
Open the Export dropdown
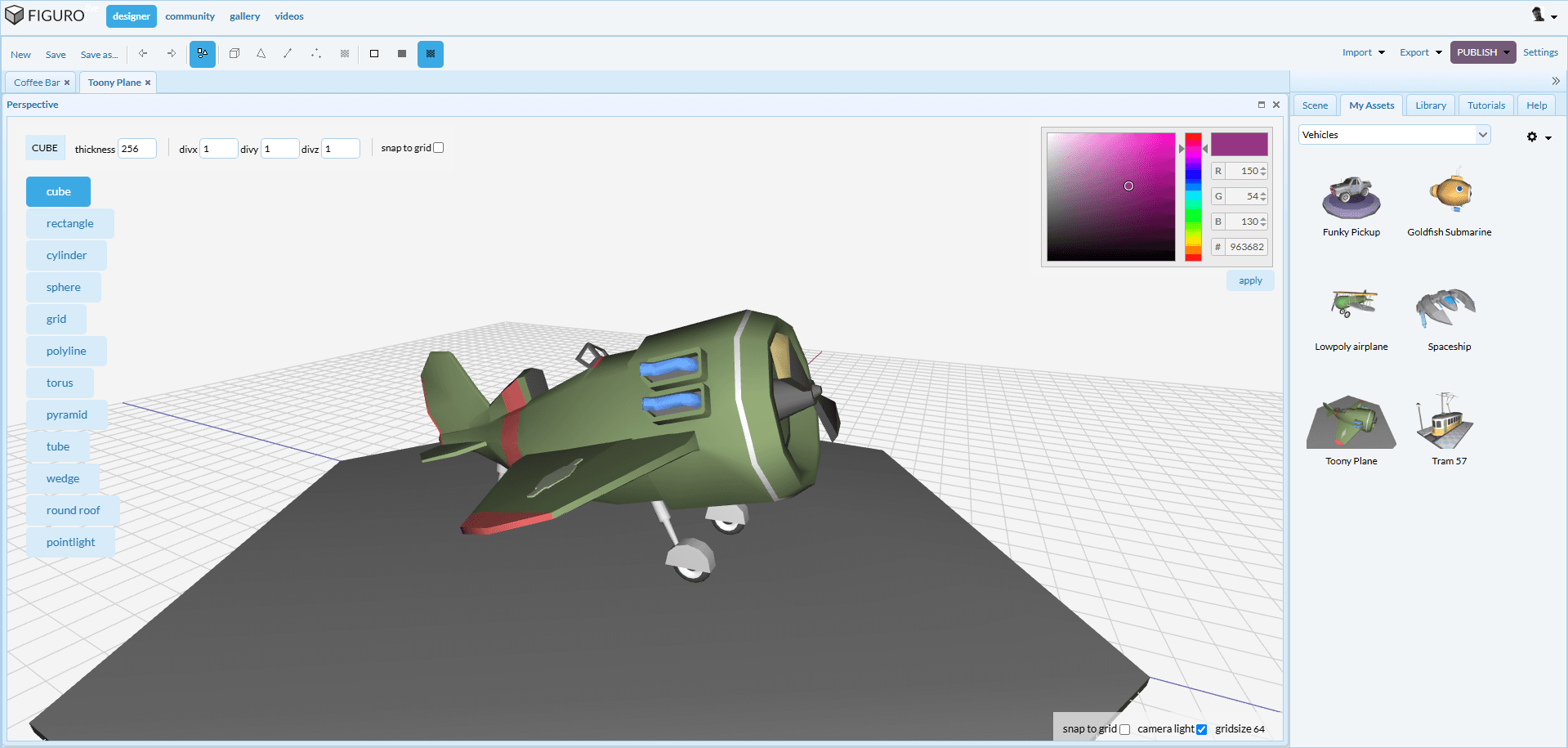pyautogui.click(x=1421, y=52)
